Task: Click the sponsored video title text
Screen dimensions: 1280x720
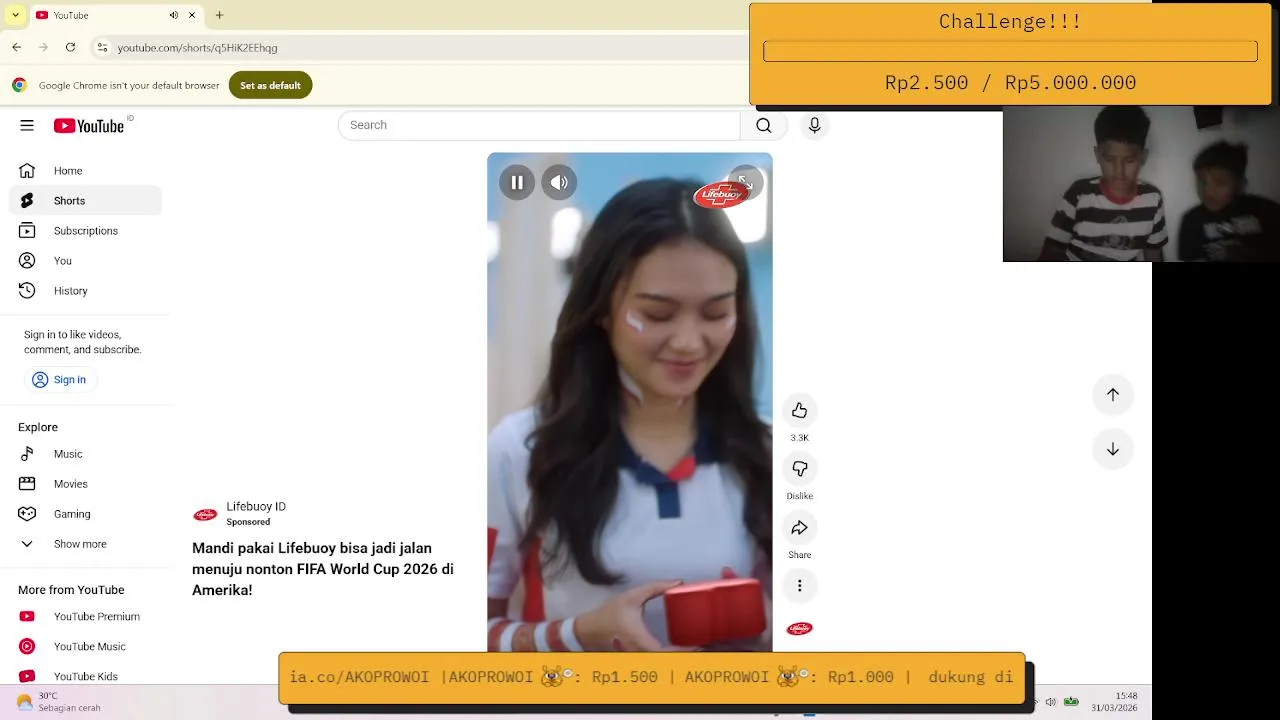Action: 323,569
